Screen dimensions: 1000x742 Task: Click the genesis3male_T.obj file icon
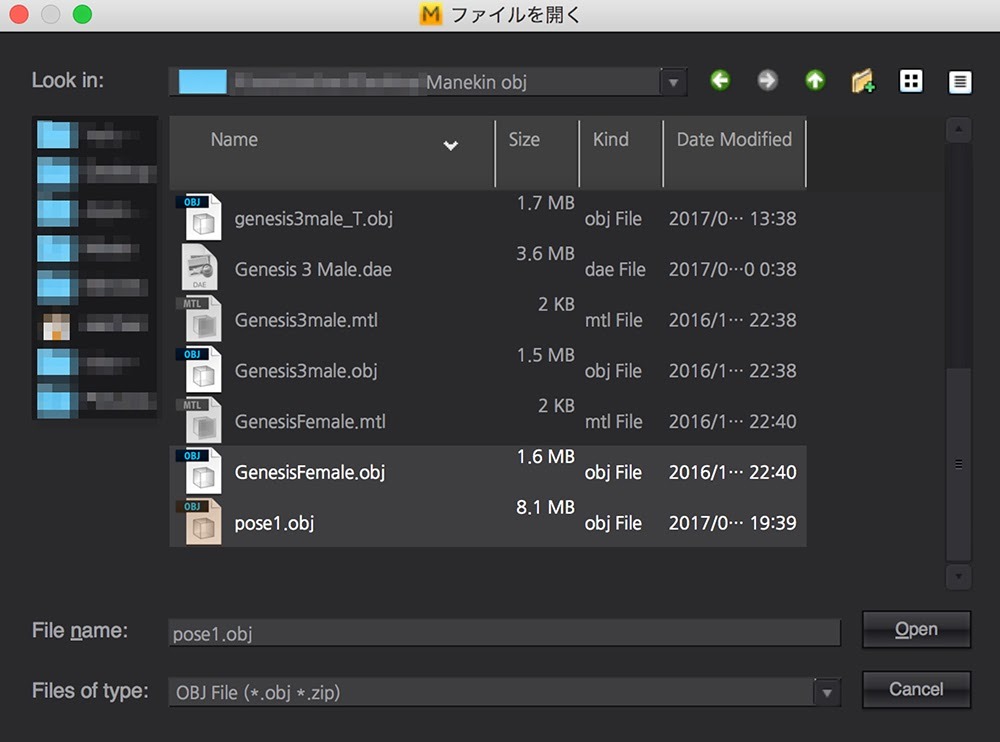coord(201,217)
